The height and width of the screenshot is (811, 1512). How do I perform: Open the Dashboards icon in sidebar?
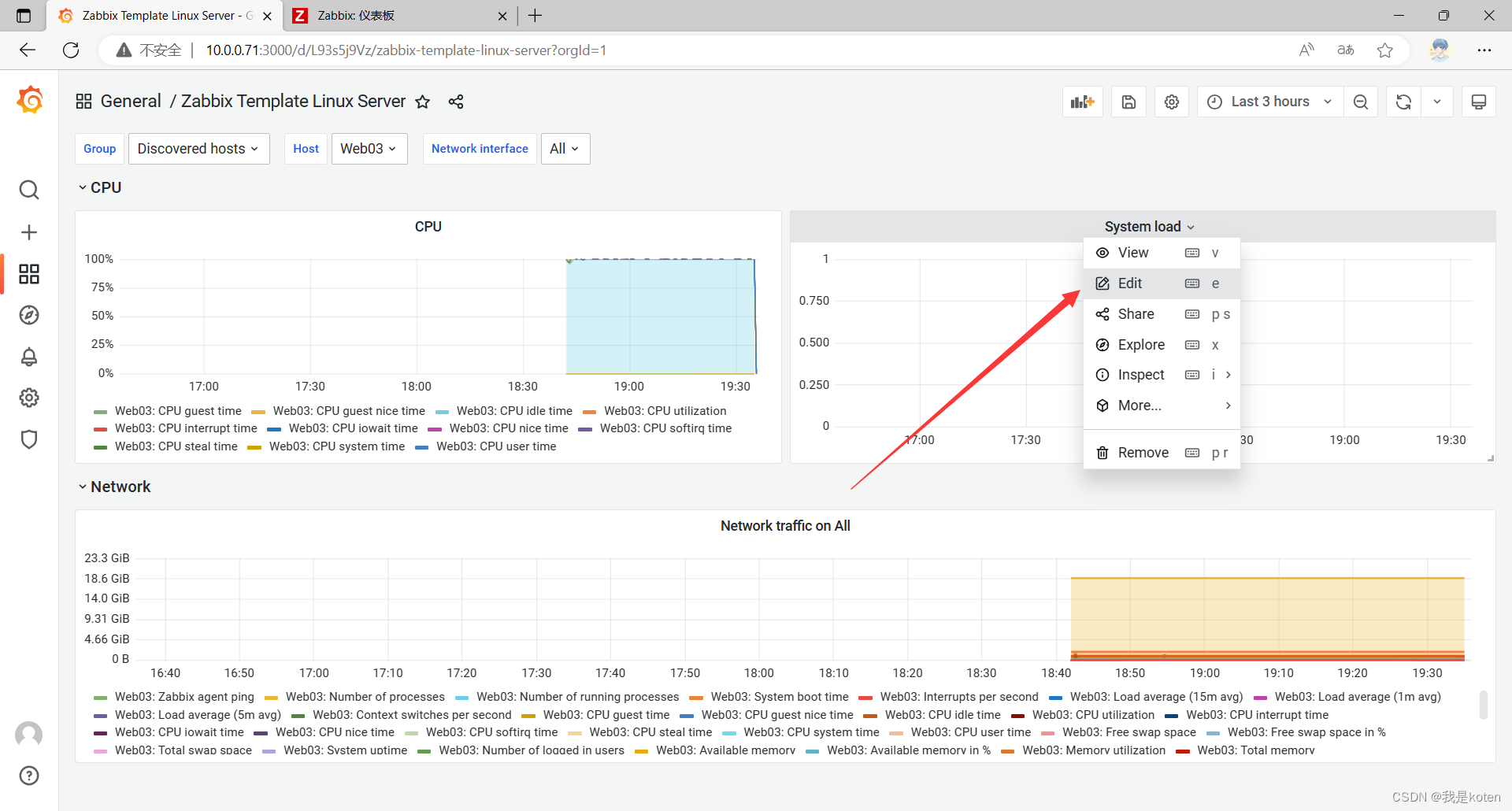click(29, 274)
